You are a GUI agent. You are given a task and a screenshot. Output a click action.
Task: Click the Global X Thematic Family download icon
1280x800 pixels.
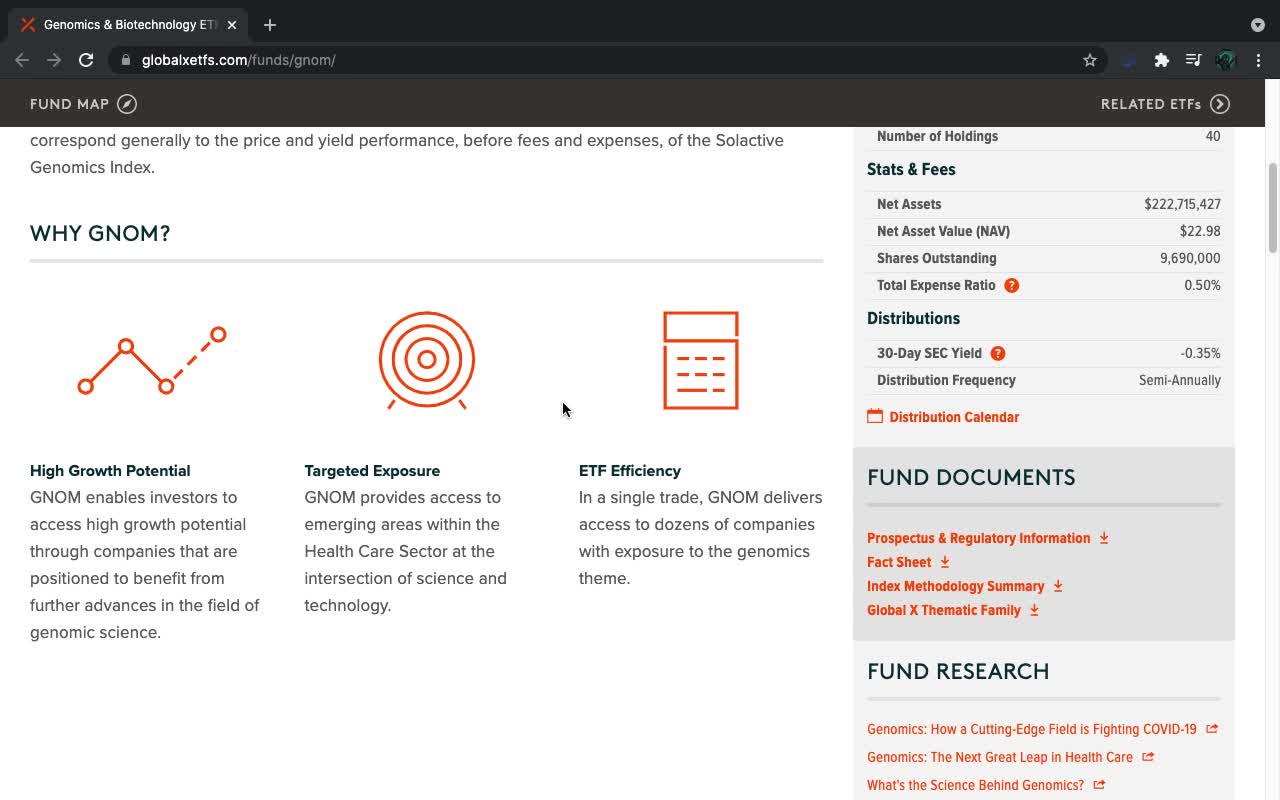tap(1034, 610)
